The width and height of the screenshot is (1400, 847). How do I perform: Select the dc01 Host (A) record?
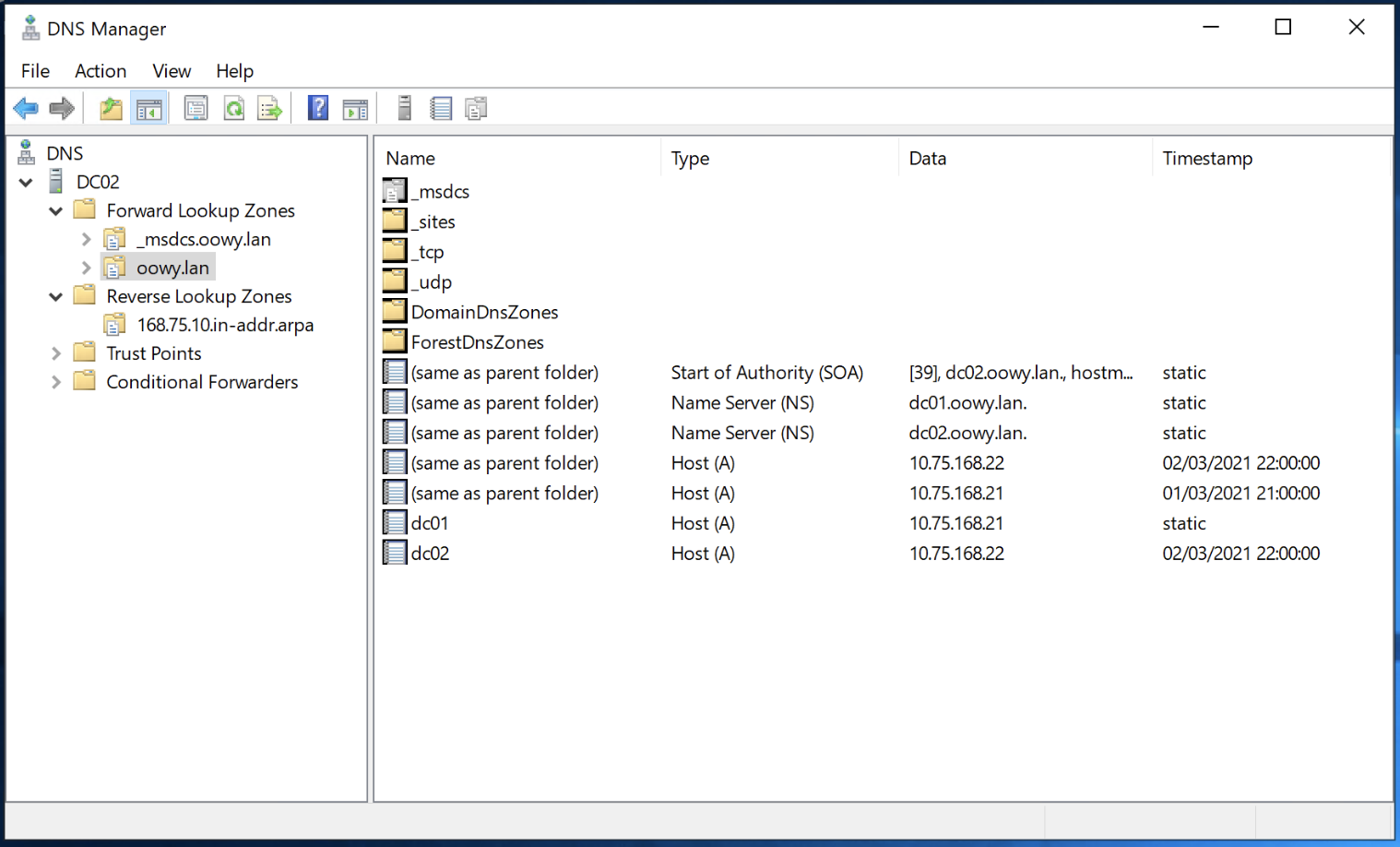click(x=430, y=523)
